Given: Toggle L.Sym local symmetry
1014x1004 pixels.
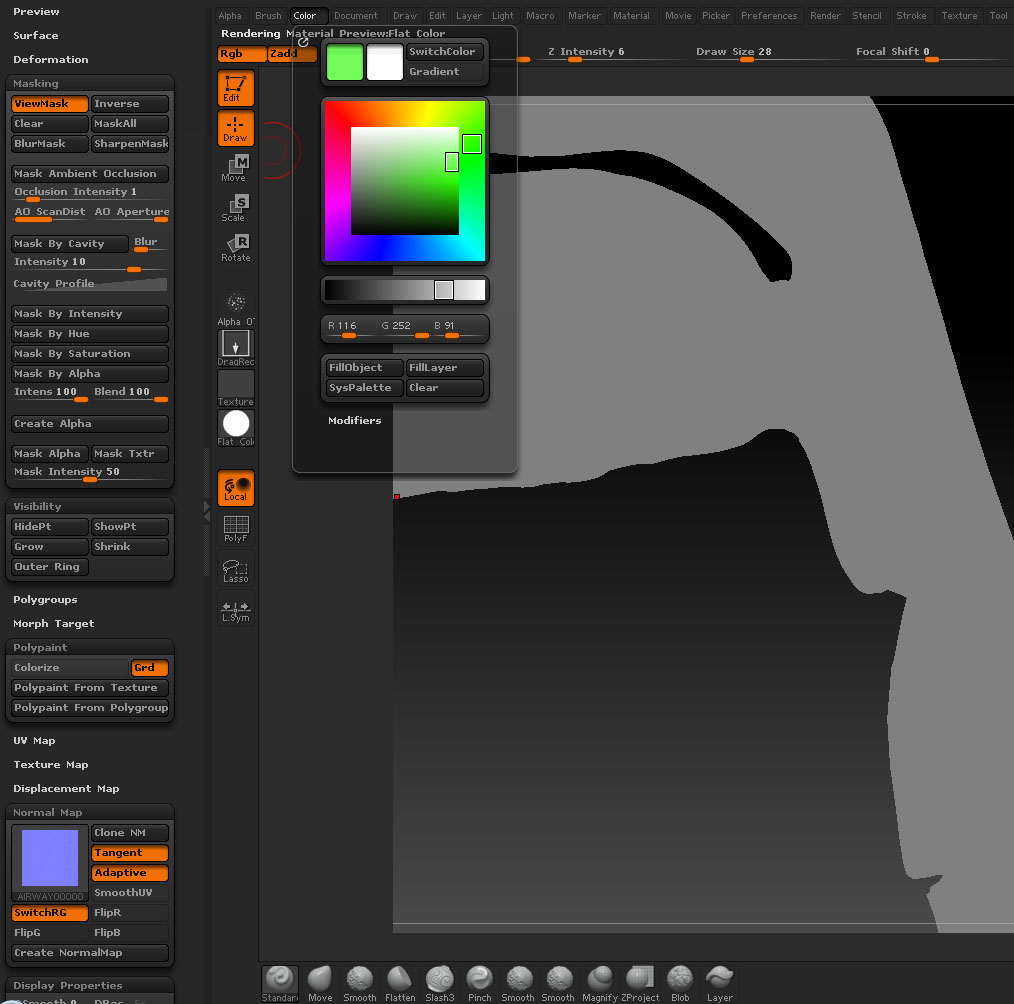Looking at the screenshot, I should click(235, 608).
